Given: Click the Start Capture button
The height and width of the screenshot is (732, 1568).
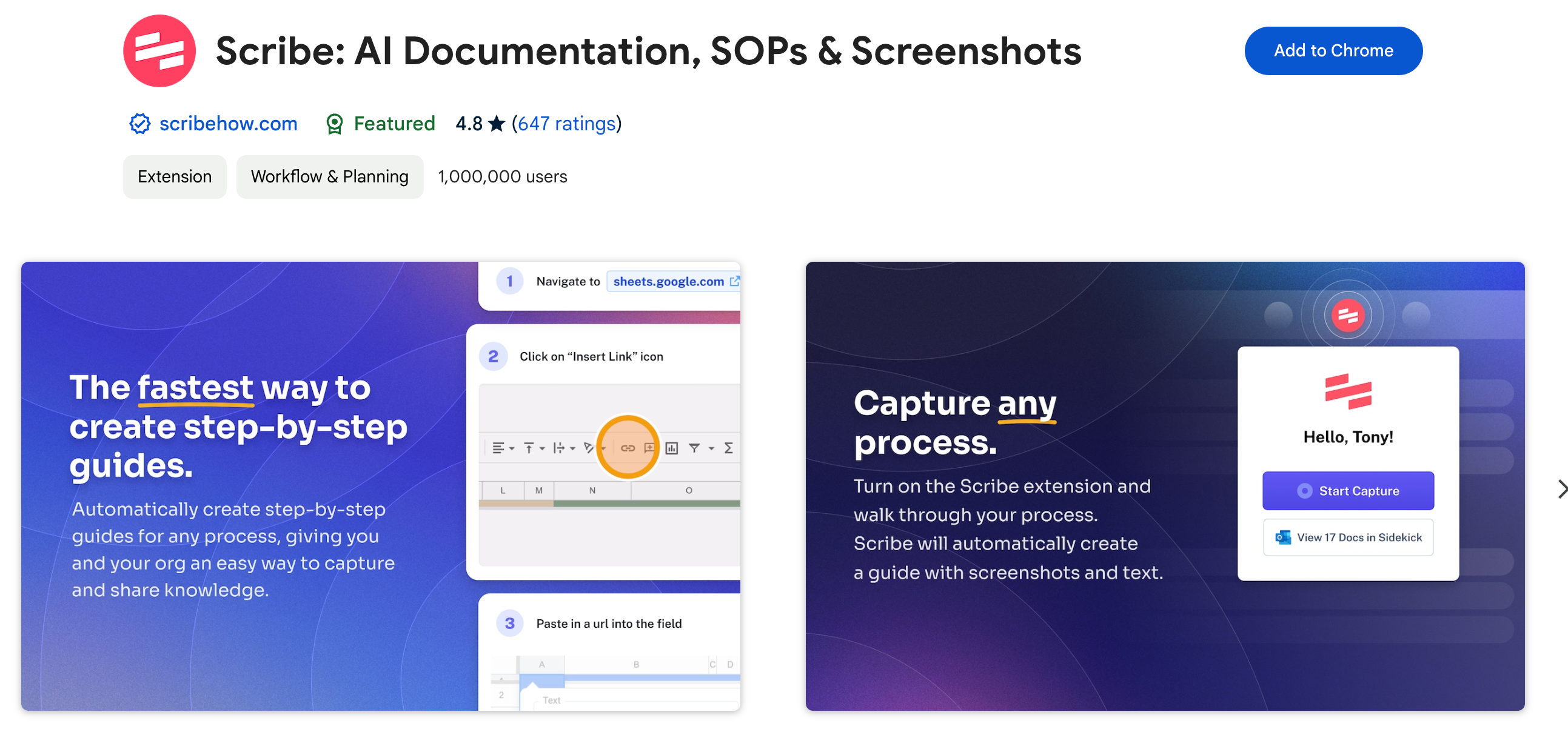Looking at the screenshot, I should [1348, 490].
